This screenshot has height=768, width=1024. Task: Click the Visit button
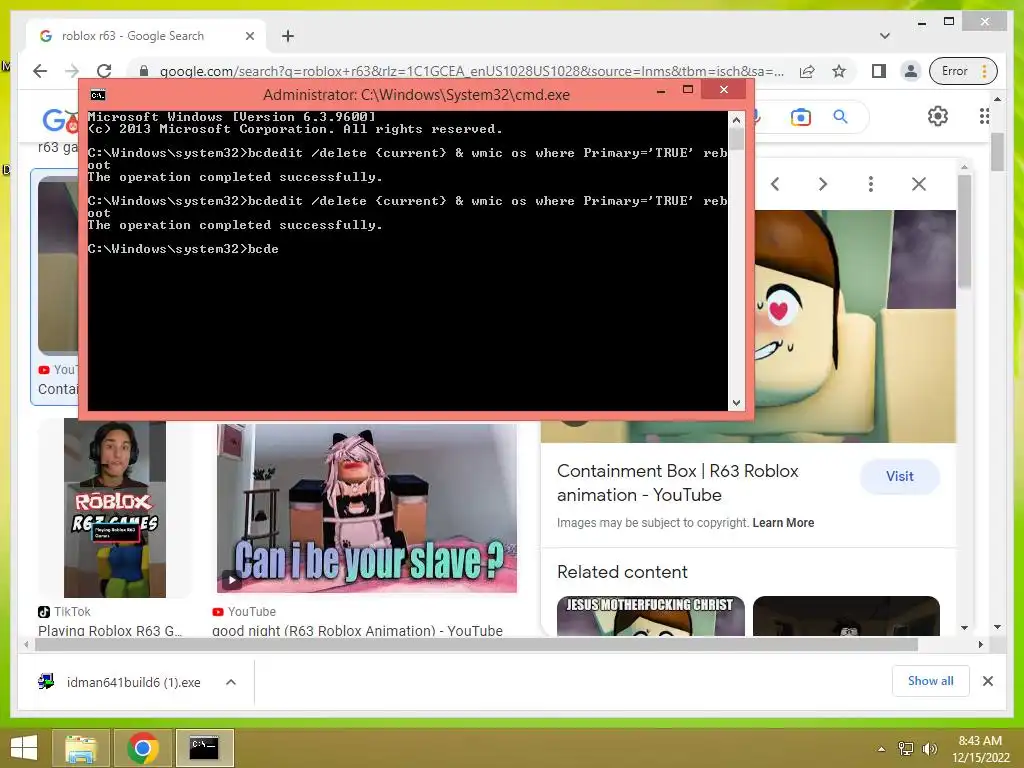[899, 477]
